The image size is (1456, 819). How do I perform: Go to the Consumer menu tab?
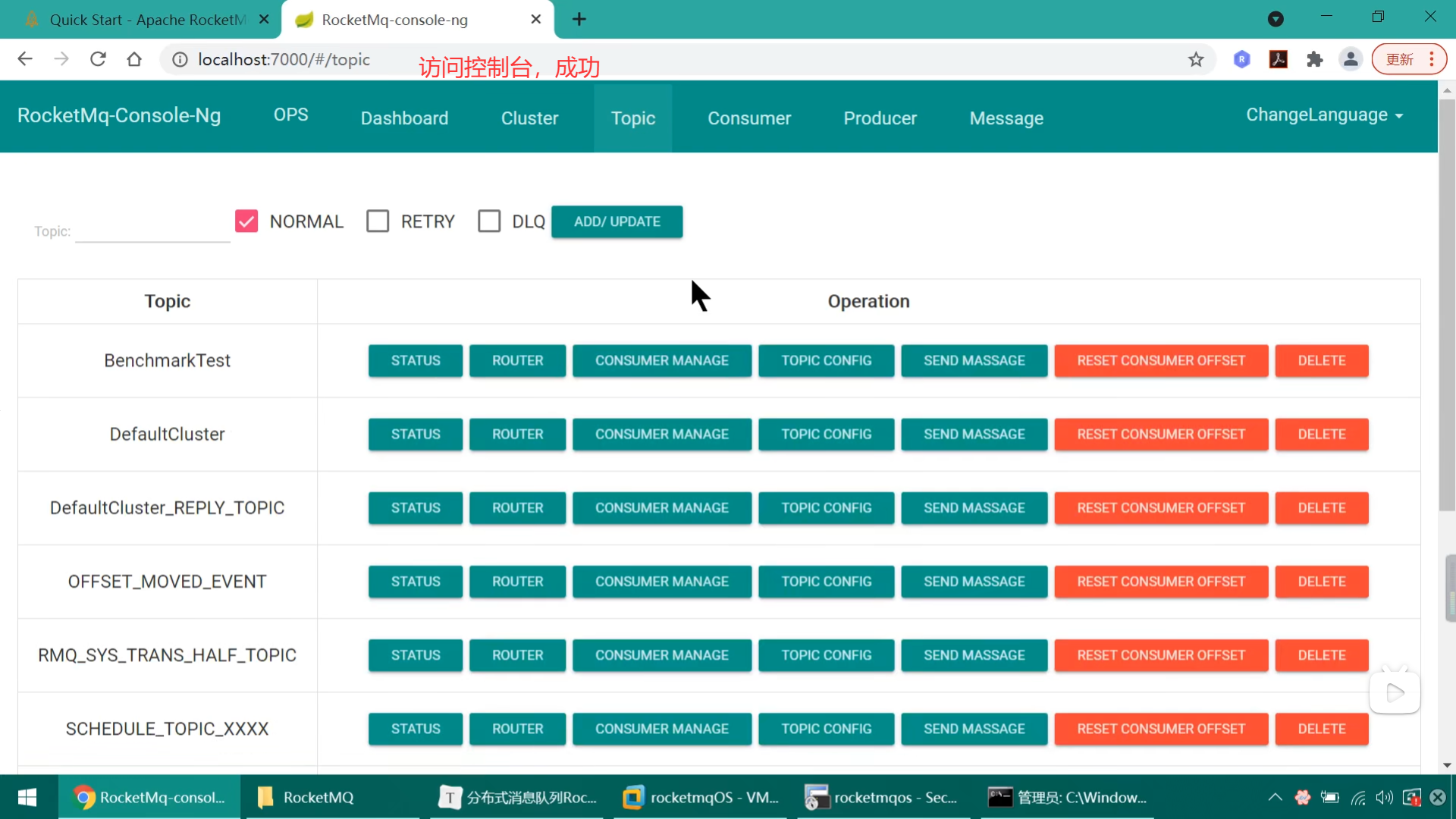click(x=748, y=118)
